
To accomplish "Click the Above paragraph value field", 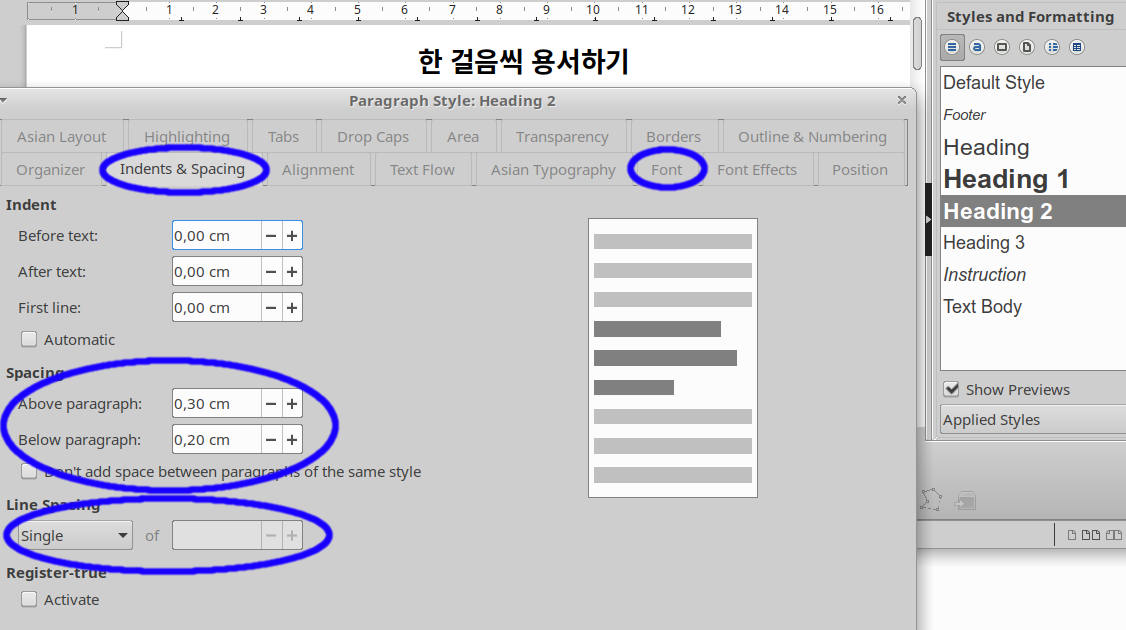I will pyautogui.click(x=216, y=404).
